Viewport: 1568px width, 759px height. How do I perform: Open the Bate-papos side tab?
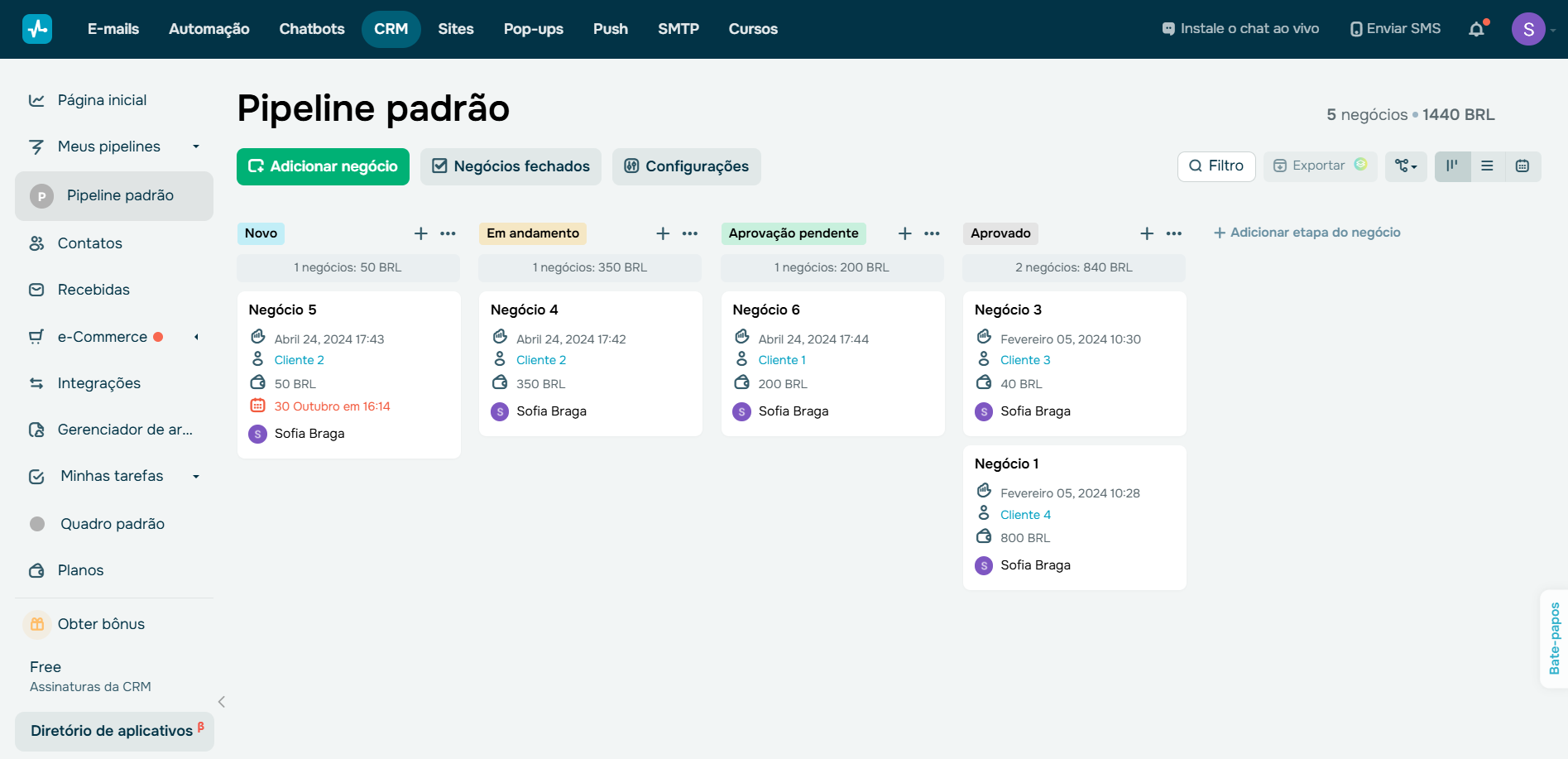pos(1554,638)
